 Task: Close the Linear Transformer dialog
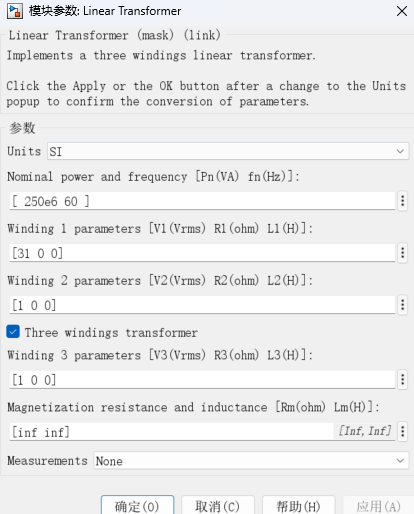tap(402, 11)
